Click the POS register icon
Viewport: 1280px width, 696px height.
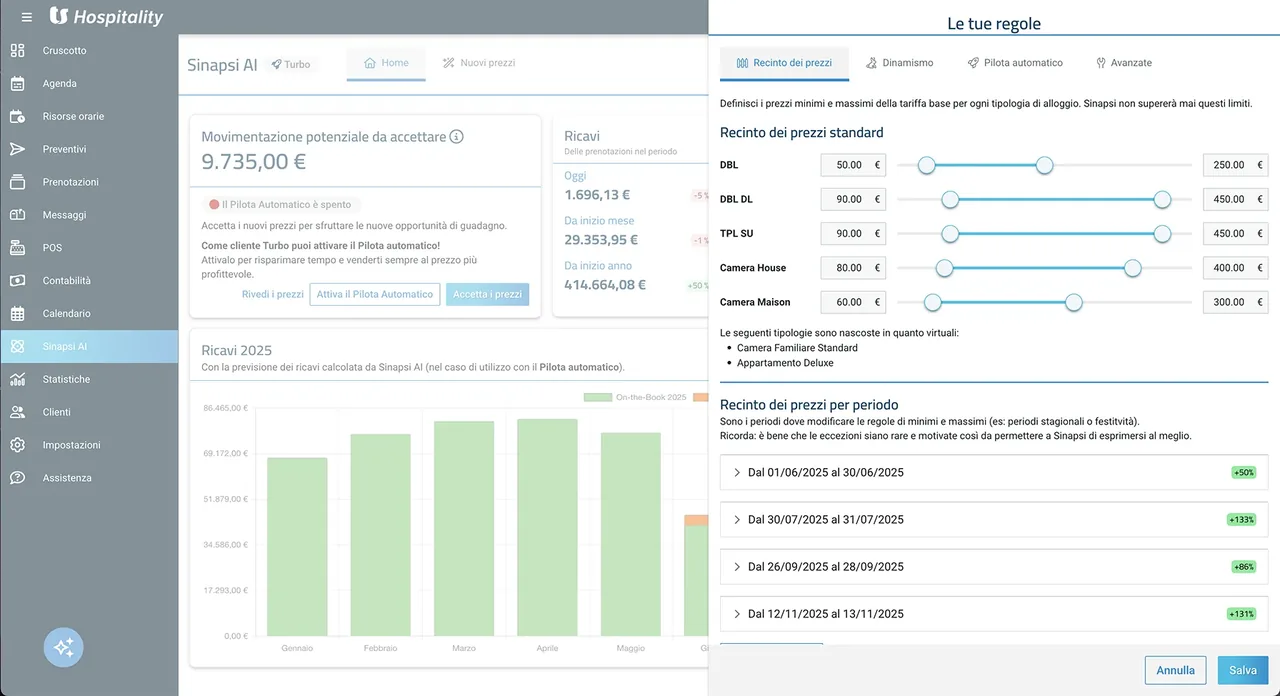click(17, 248)
